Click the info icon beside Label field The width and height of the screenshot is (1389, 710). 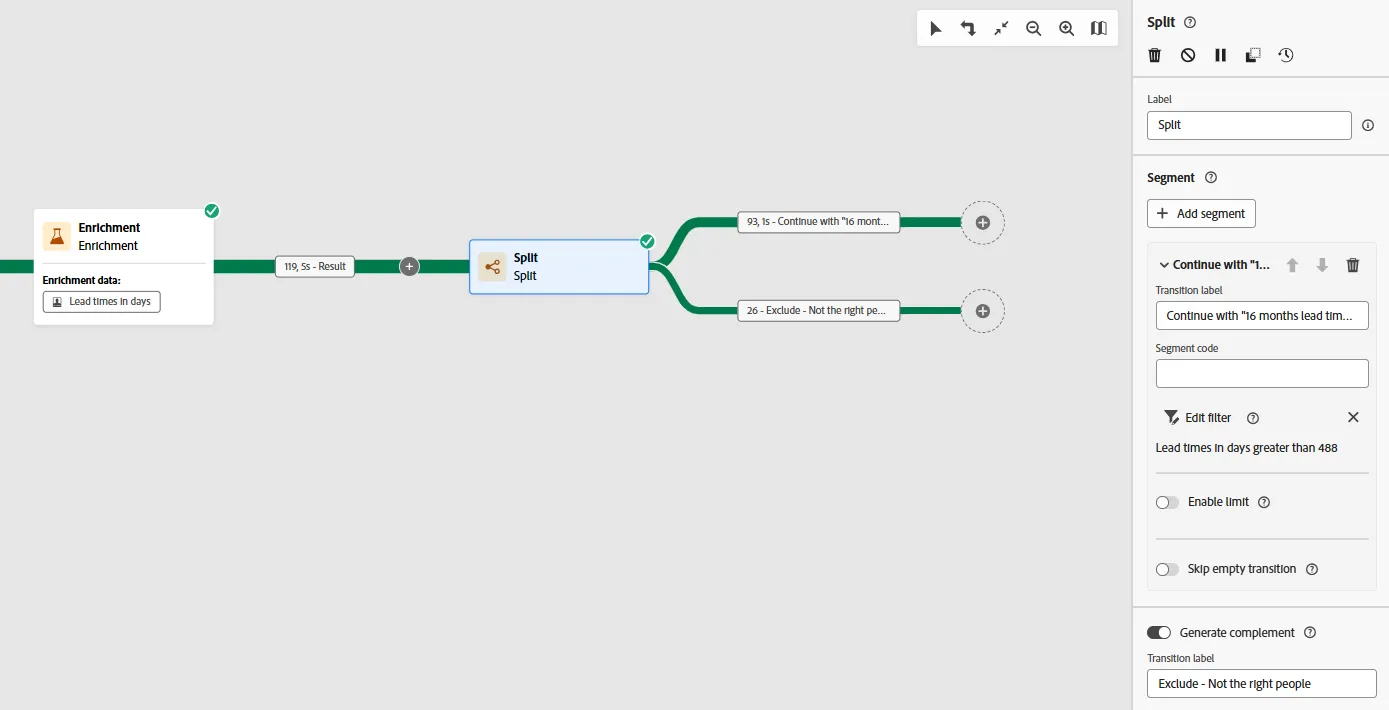[1369, 126]
